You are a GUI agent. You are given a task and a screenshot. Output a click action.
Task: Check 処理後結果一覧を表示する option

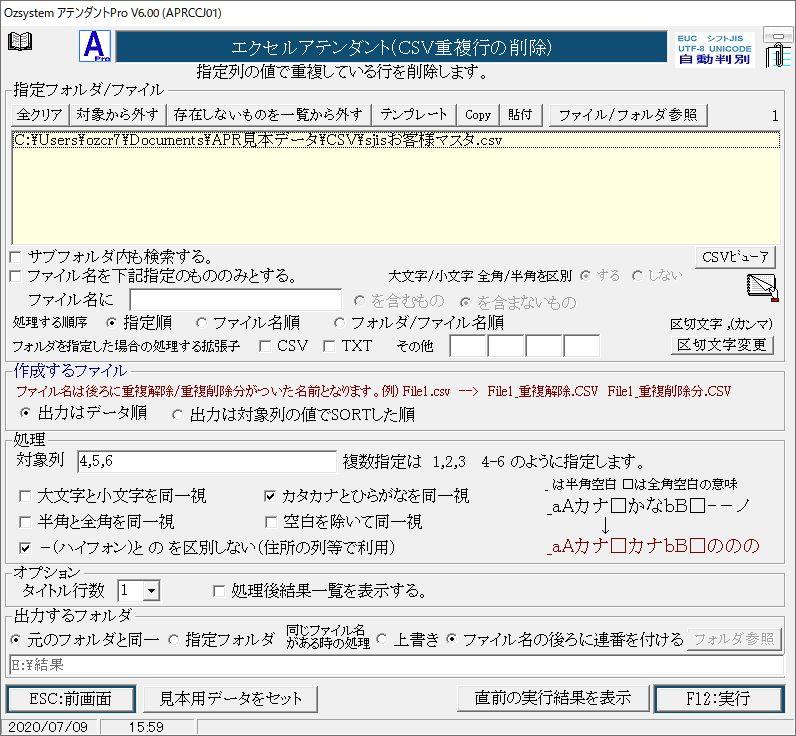(219, 591)
